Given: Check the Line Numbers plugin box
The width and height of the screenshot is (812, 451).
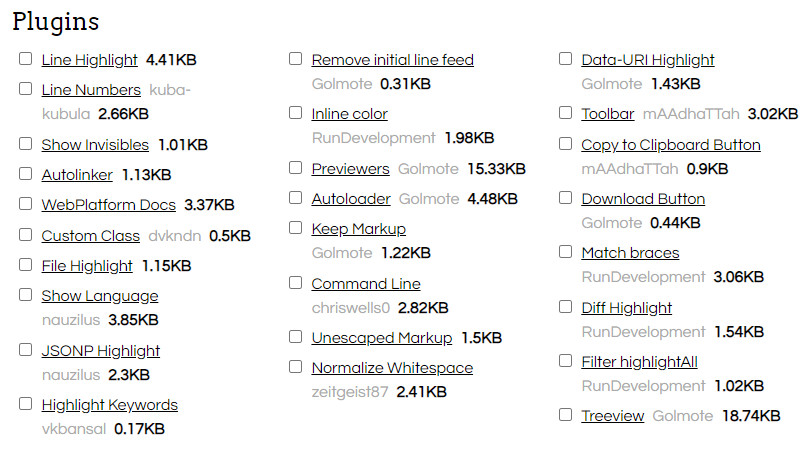Looking at the screenshot, I should (26, 89).
